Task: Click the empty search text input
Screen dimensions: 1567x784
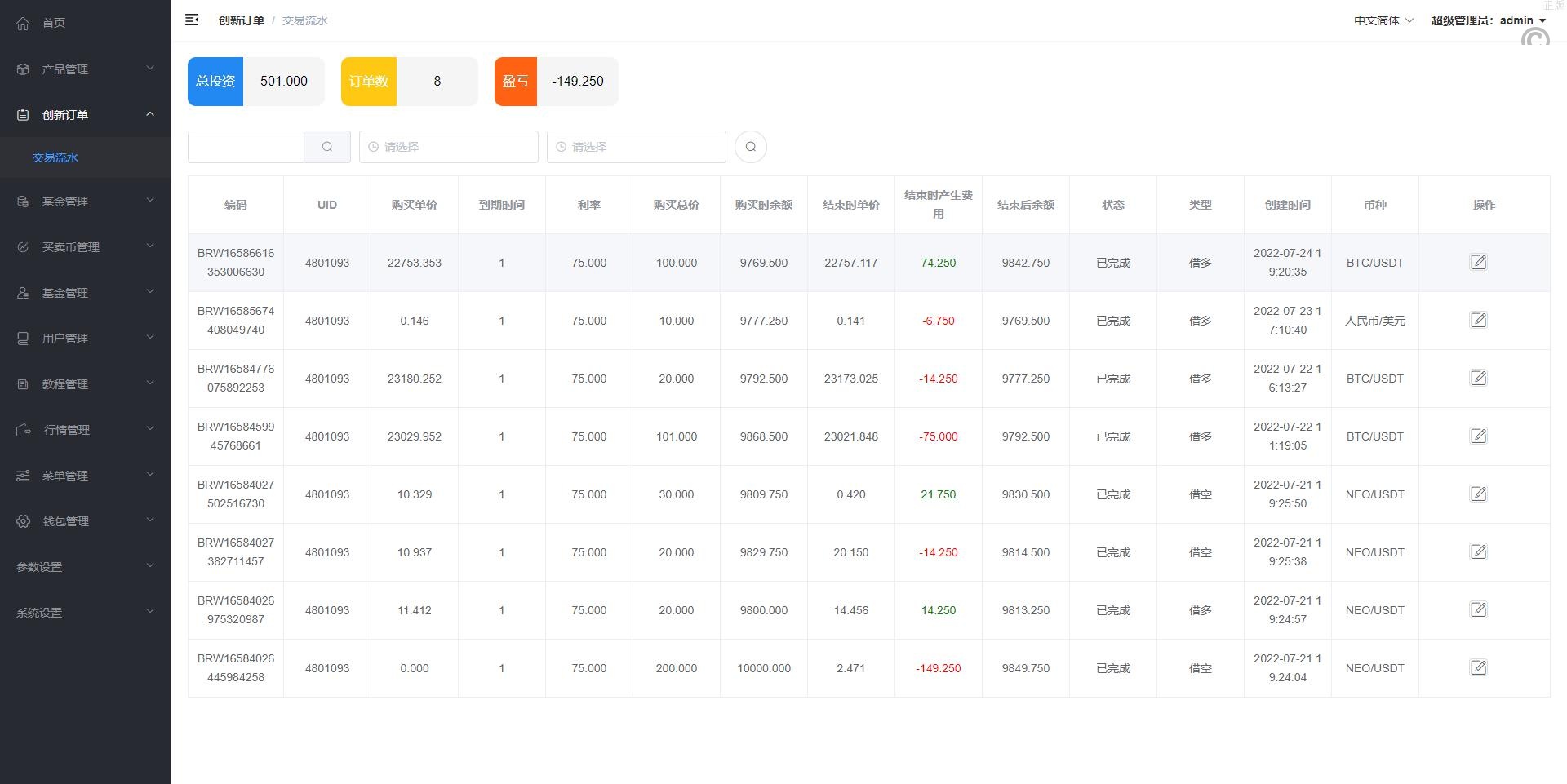Action: click(x=246, y=147)
